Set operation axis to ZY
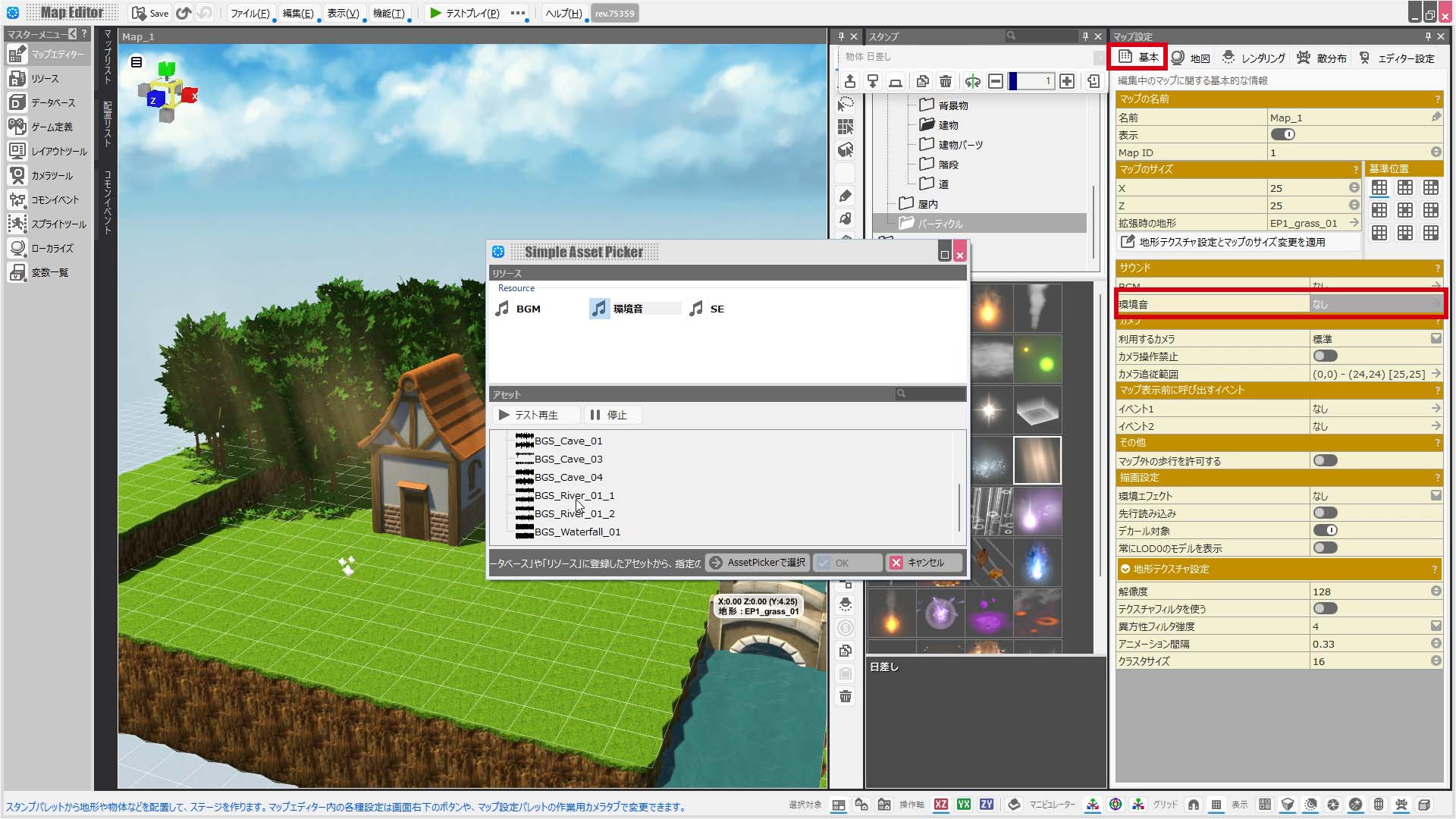This screenshot has height=819, width=1456. pyautogui.click(x=987, y=805)
